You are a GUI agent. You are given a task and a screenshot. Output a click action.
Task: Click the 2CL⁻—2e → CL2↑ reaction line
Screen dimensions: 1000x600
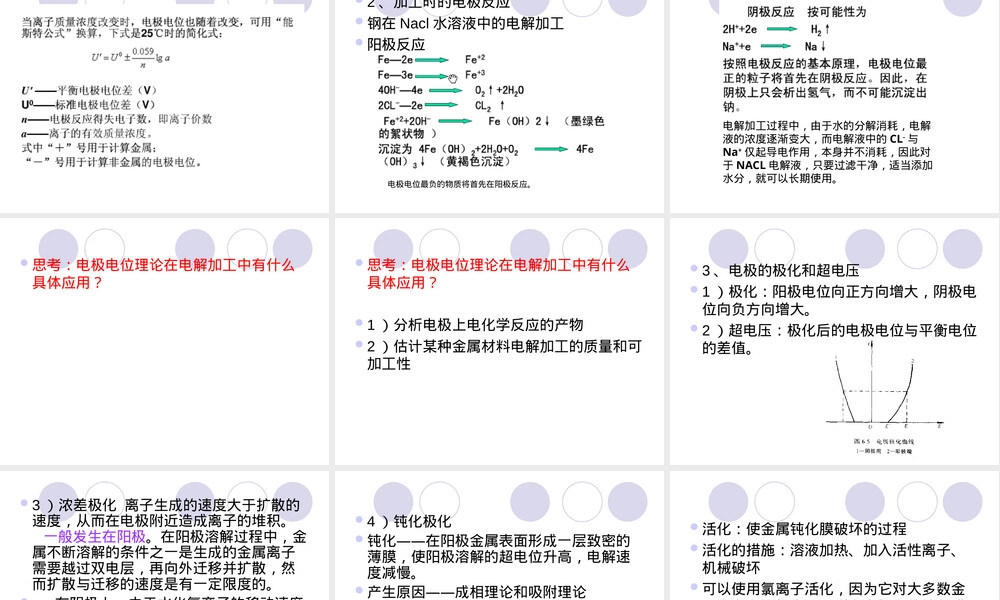coord(441,105)
